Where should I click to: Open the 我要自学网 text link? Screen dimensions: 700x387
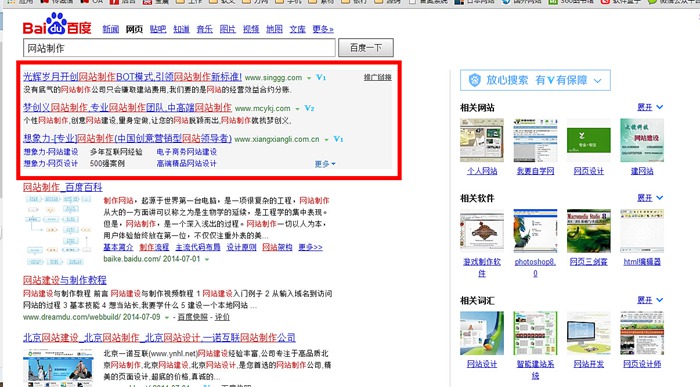pos(535,171)
